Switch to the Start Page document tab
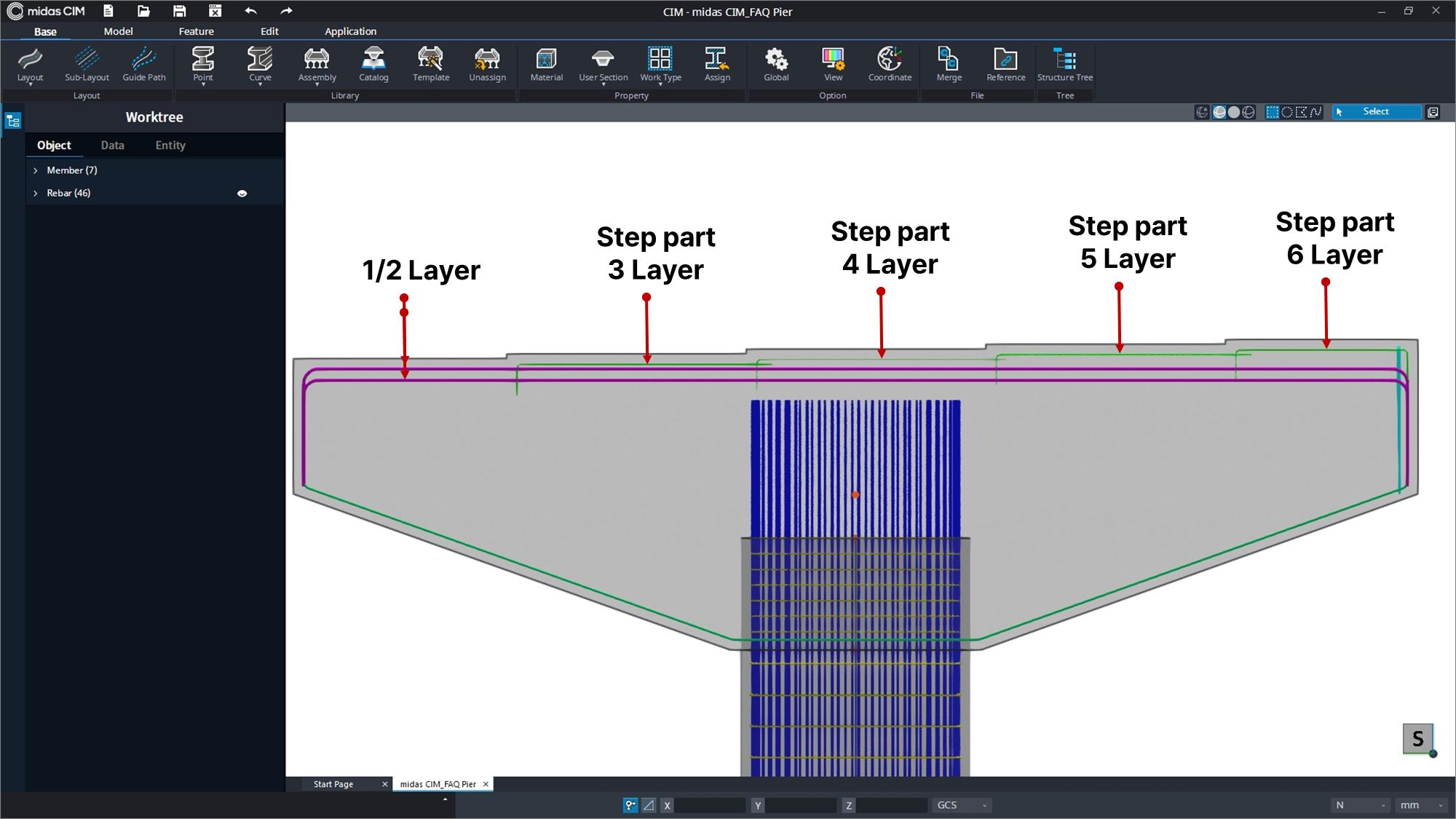 (x=333, y=784)
